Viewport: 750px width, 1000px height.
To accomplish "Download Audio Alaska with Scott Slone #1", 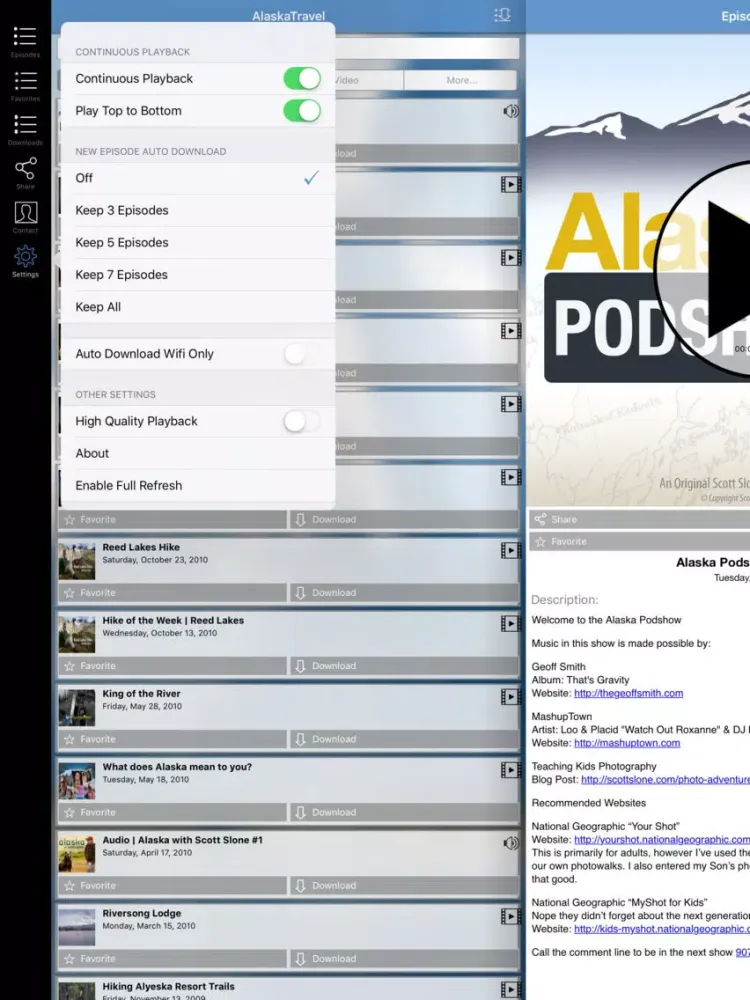I will 404,886.
